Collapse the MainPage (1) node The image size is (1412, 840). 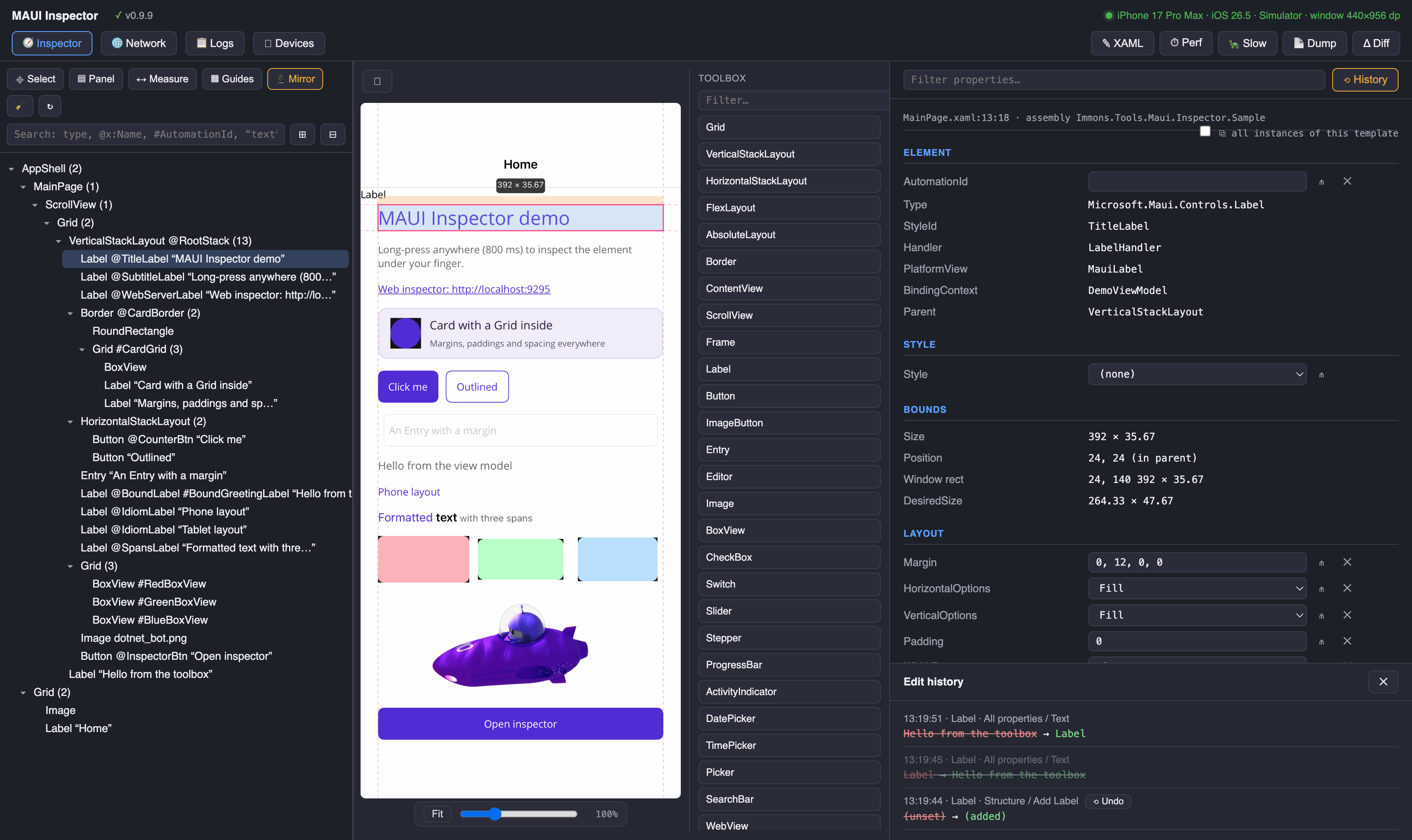[x=23, y=187]
